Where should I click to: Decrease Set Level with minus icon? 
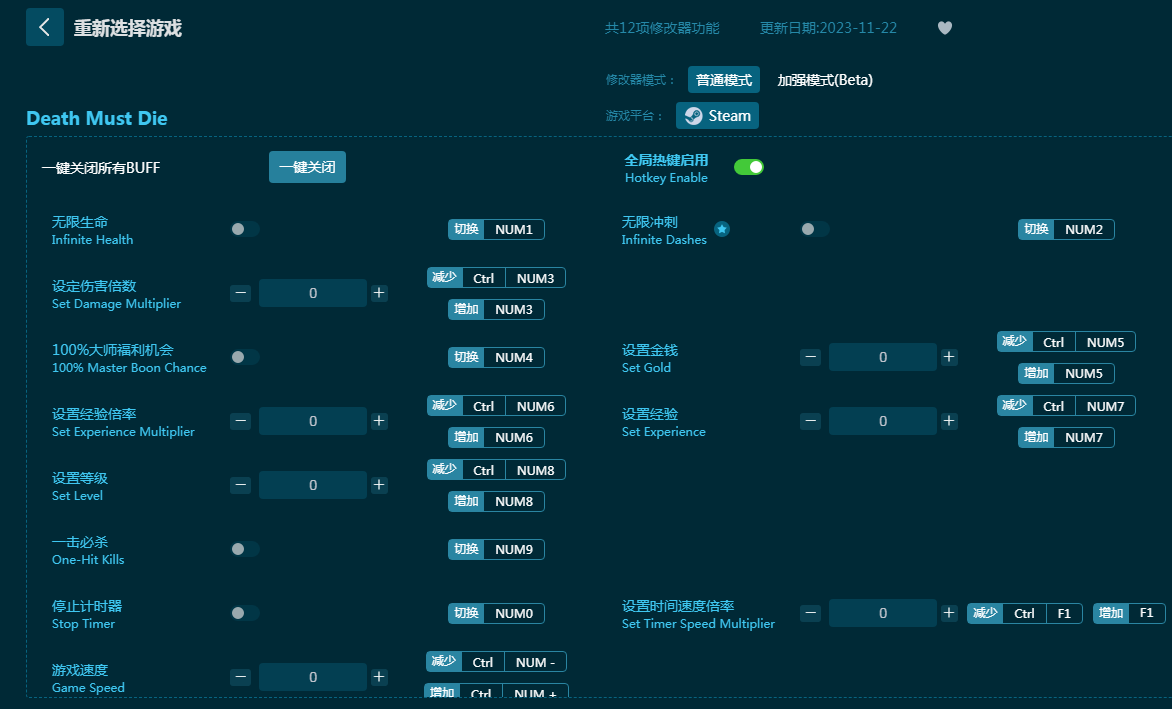(240, 485)
